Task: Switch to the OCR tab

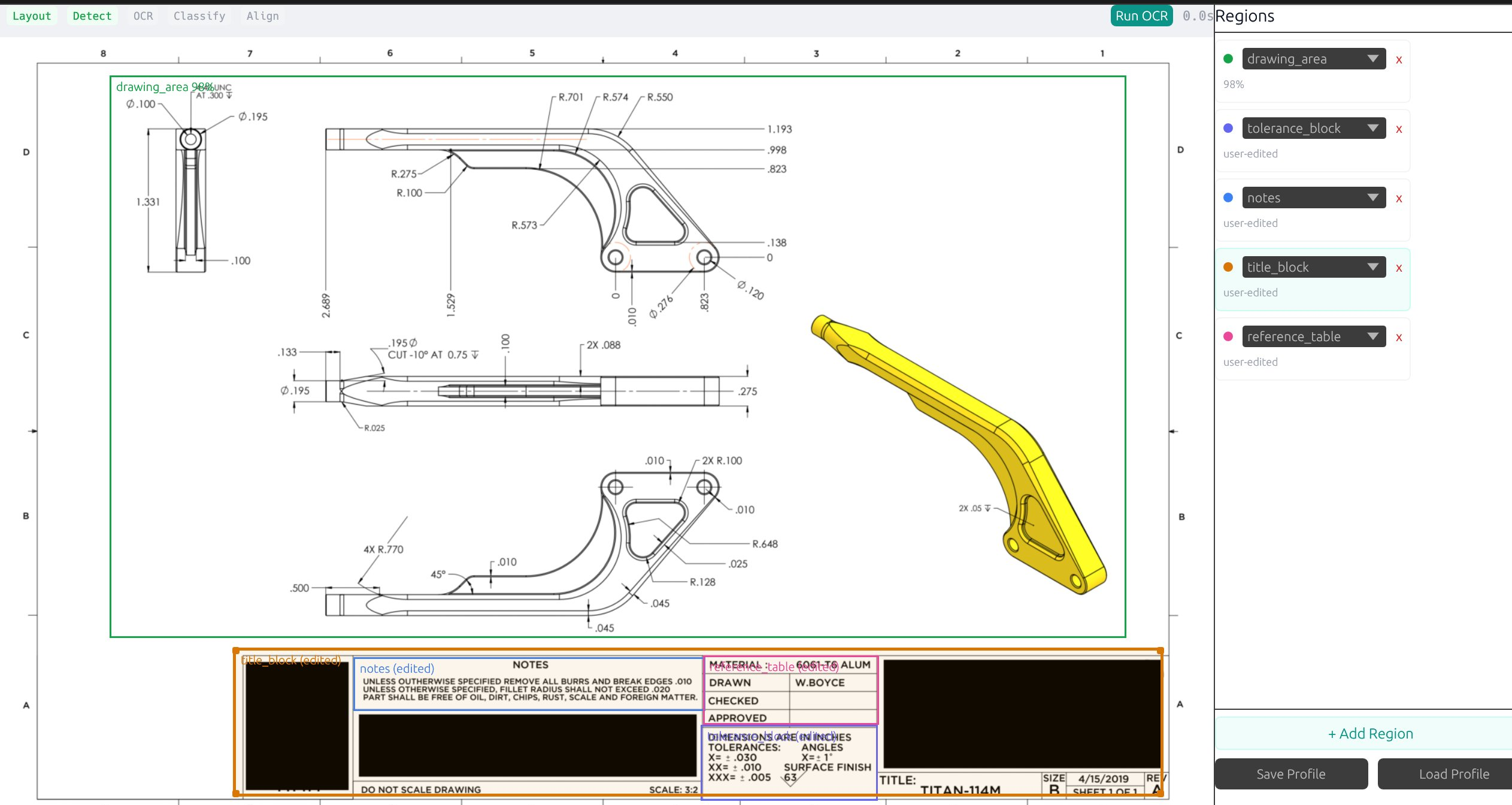Action: click(143, 16)
